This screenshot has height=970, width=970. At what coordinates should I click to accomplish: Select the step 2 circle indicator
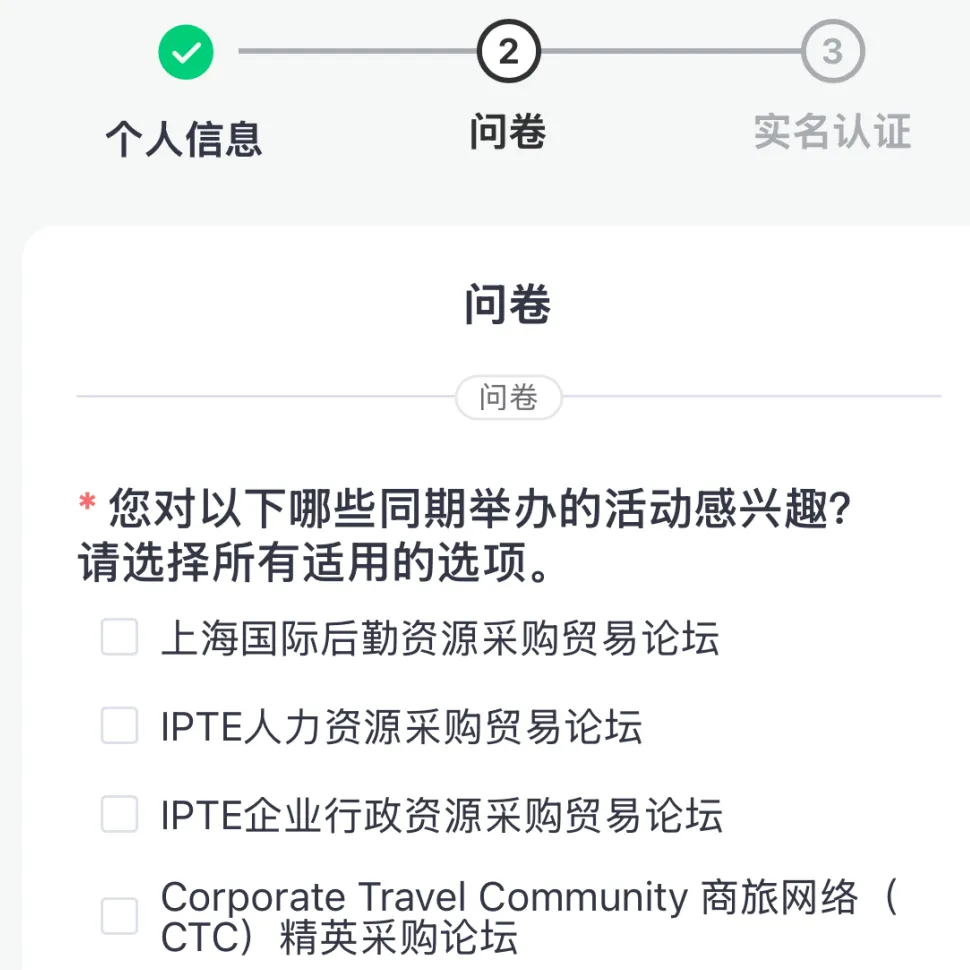pos(509,51)
